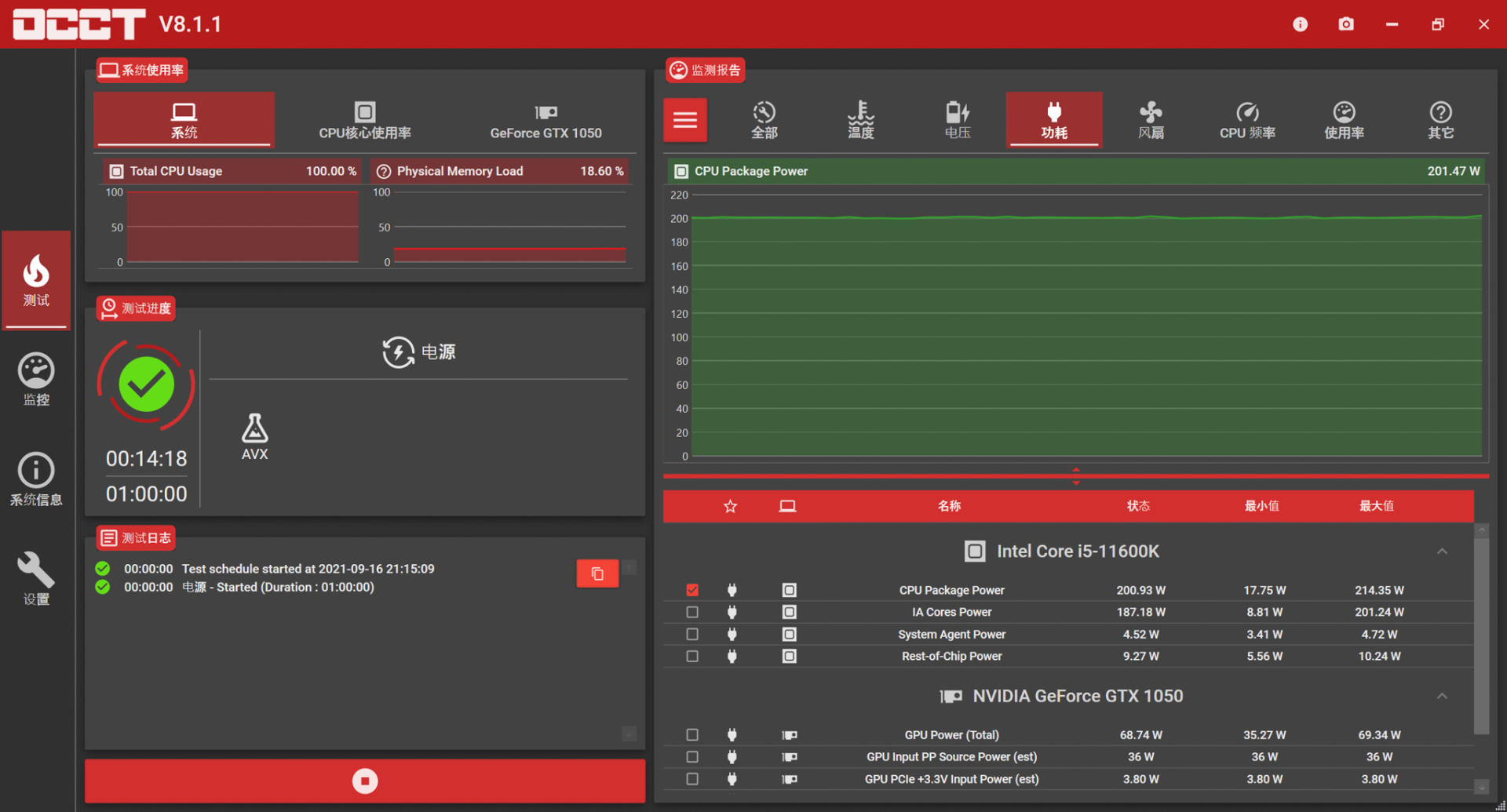Screen dimensions: 1507x812
Task: Open the 测试 (Test) sidebar section
Action: 36,279
